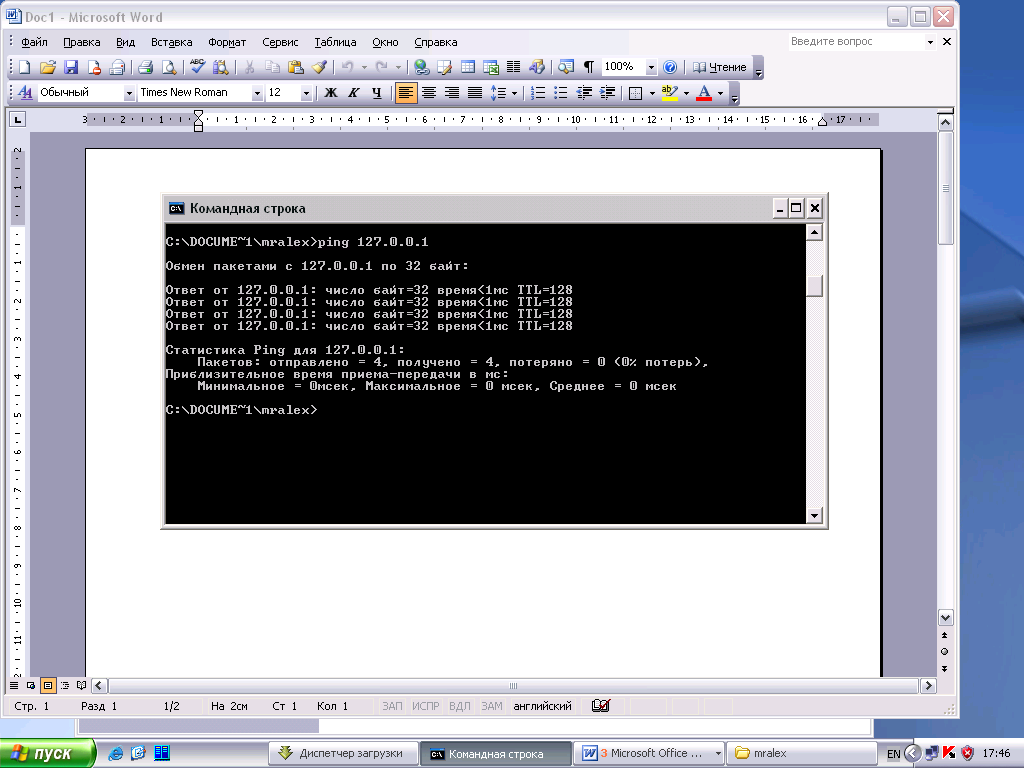Select the Format Painter brush
This screenshot has height=768, width=1024.
319,67
